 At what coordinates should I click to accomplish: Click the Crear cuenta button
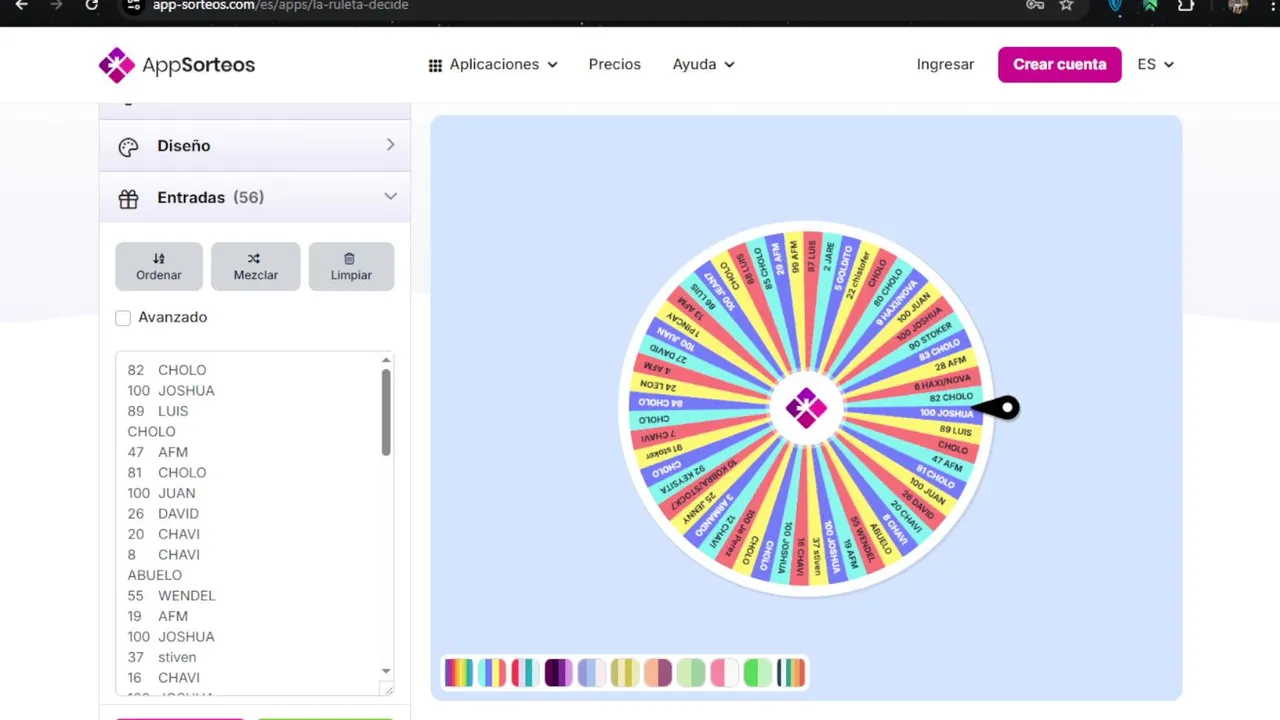coord(1060,64)
